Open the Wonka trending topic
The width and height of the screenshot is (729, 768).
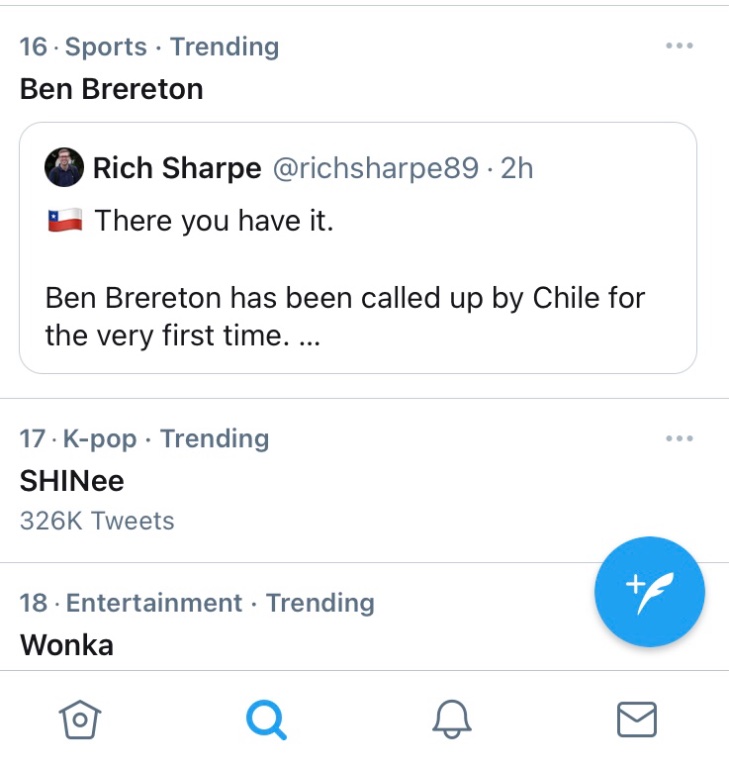[x=66, y=645]
